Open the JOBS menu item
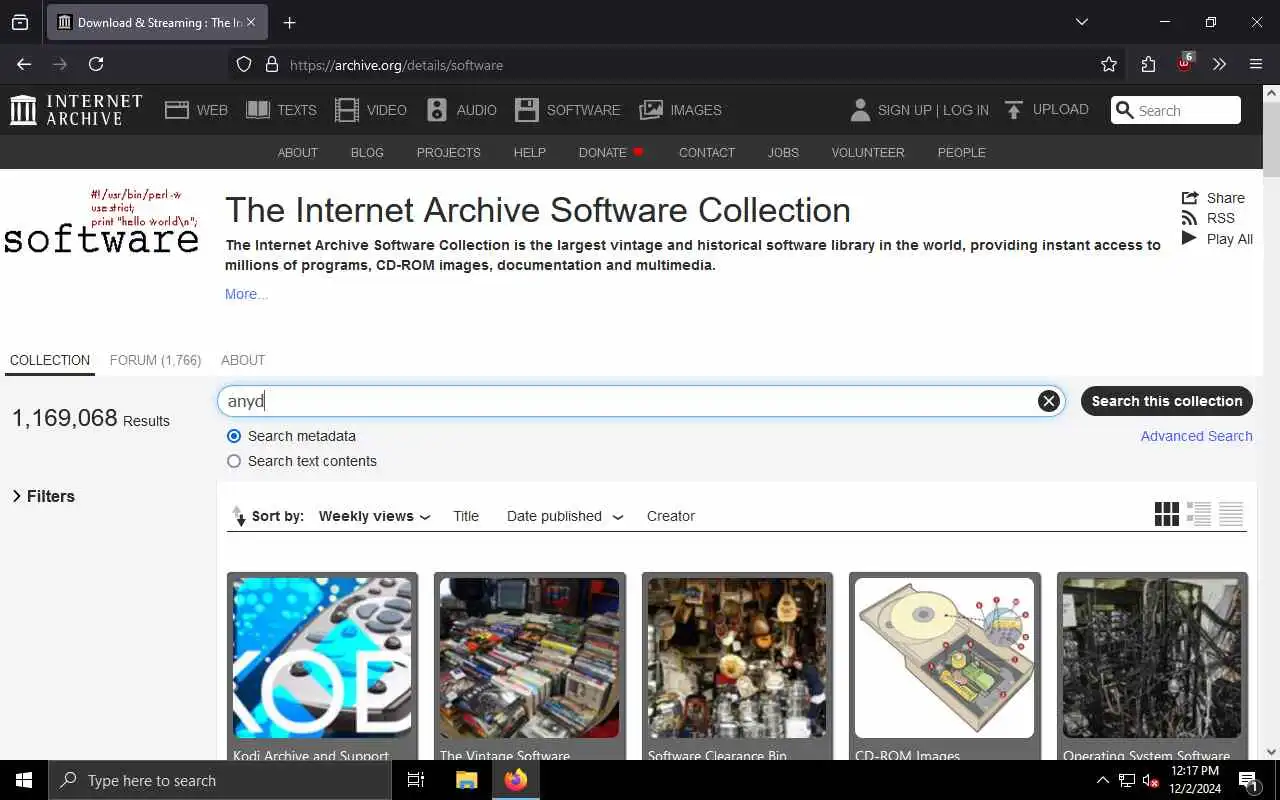Image resolution: width=1280 pixels, height=800 pixels. point(783,152)
